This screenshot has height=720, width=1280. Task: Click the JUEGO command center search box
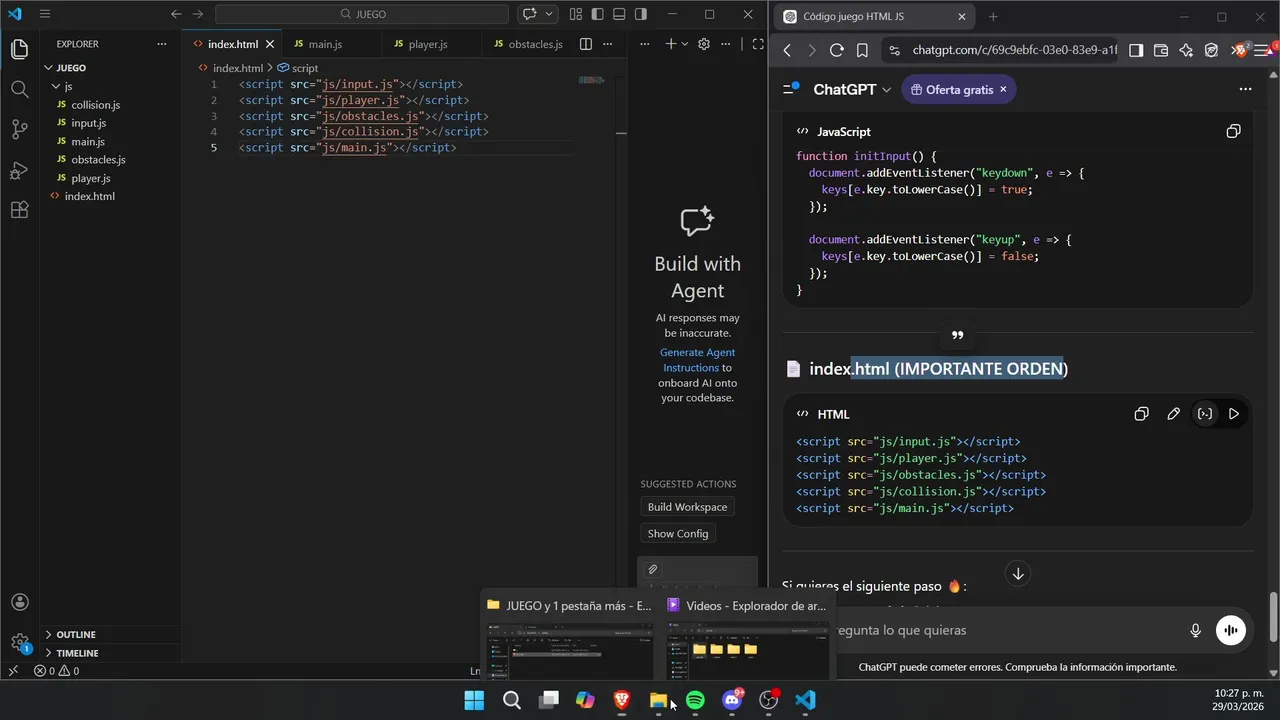coord(362,14)
